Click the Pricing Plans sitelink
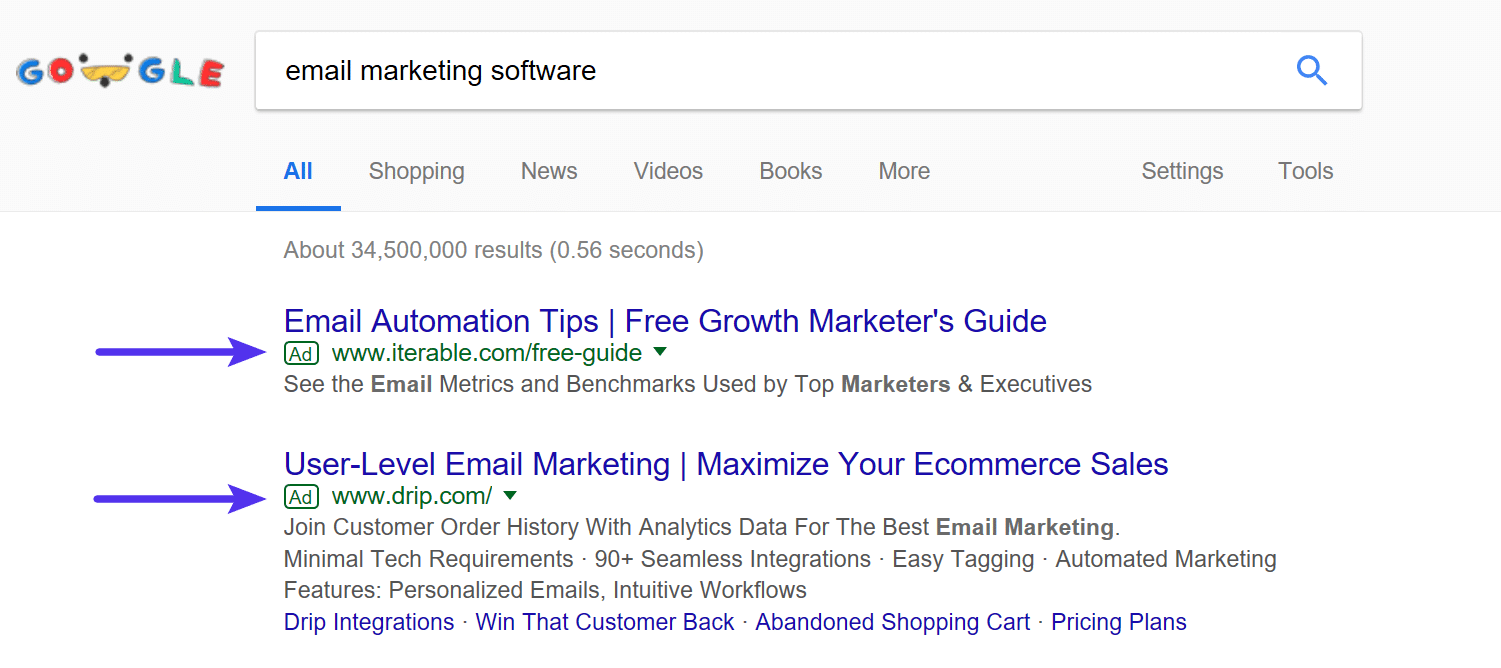This screenshot has width=1501, height=668. pyautogui.click(x=1118, y=621)
